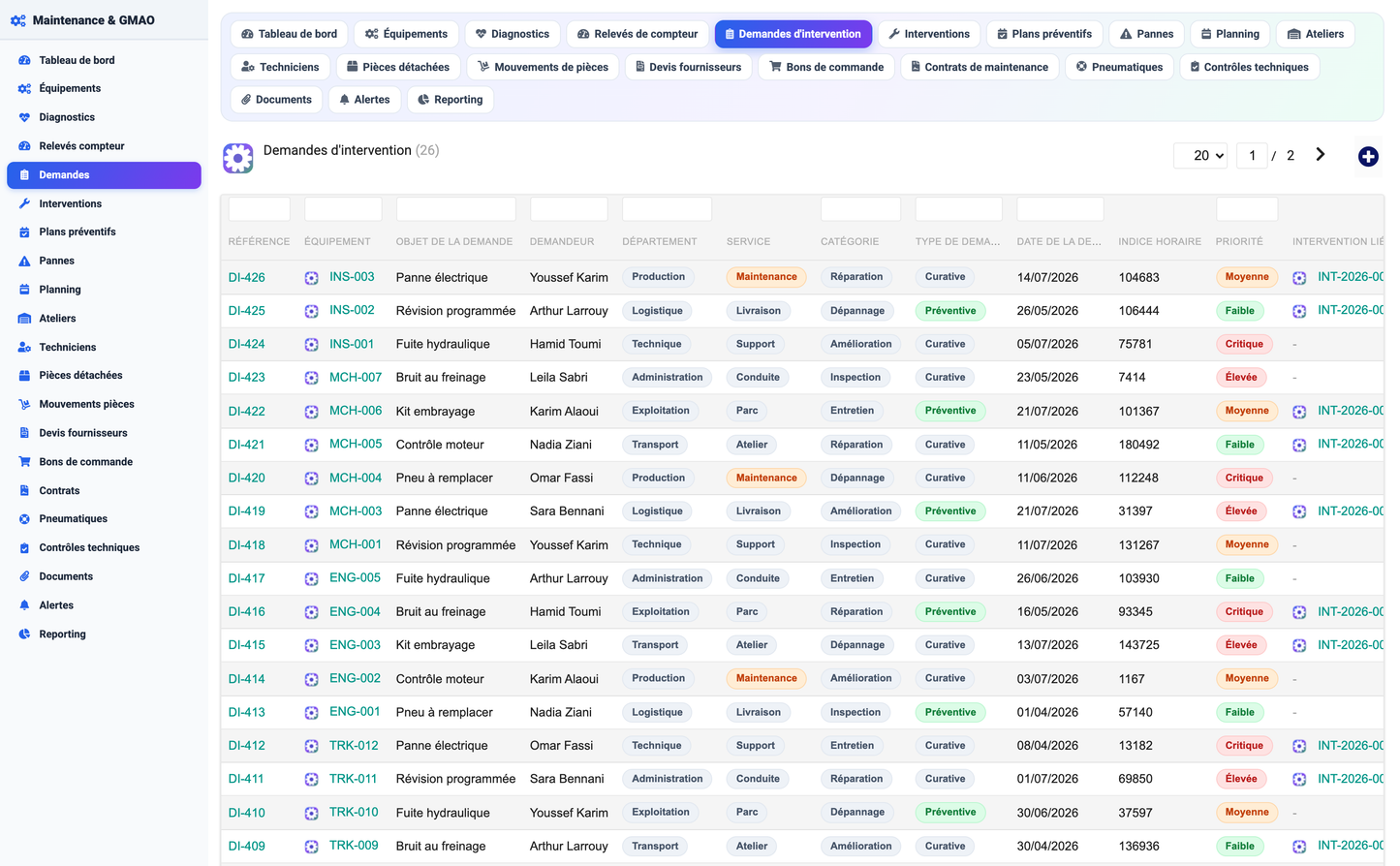Image resolution: width=1400 pixels, height=866 pixels.
Task: Open reference link DI-426
Action: pos(247,277)
